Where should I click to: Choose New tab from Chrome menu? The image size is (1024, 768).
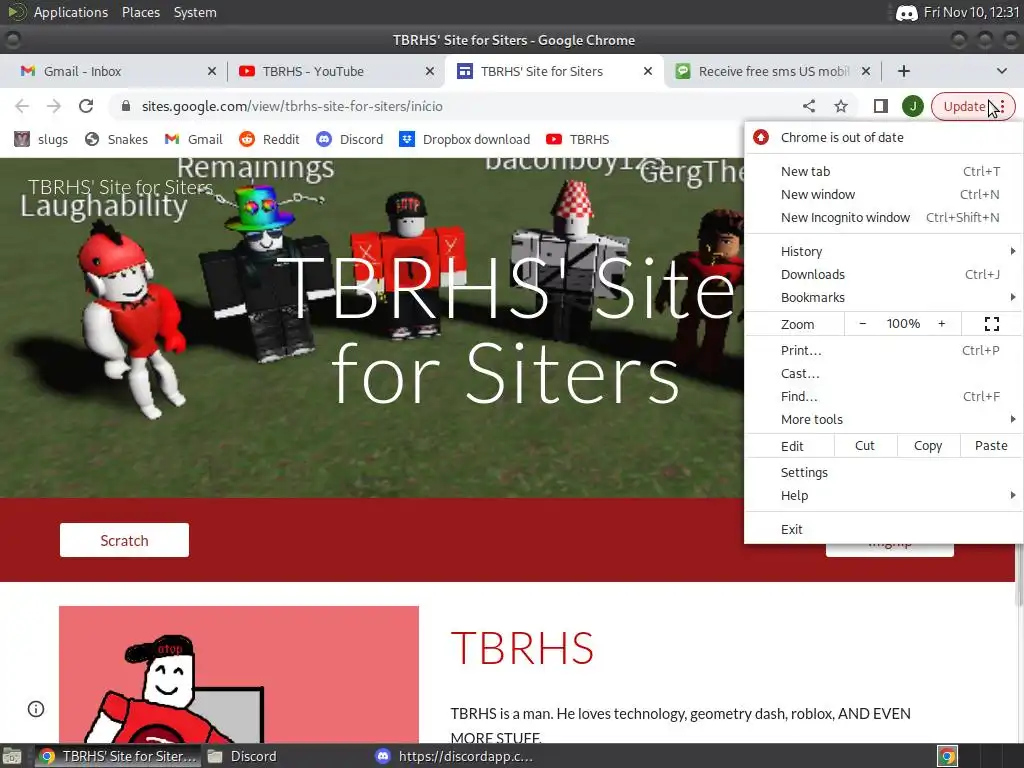click(x=883, y=171)
